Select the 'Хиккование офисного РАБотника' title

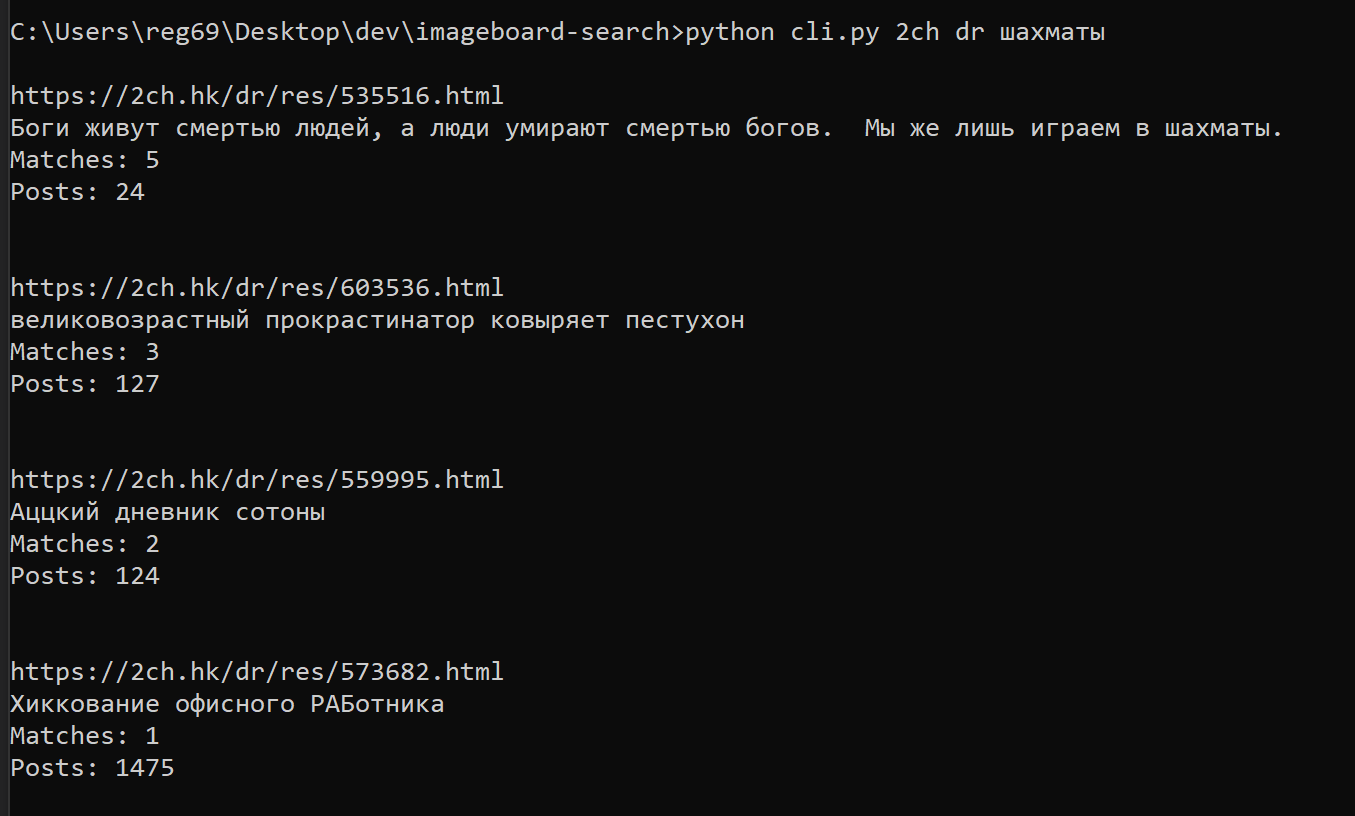point(227,704)
